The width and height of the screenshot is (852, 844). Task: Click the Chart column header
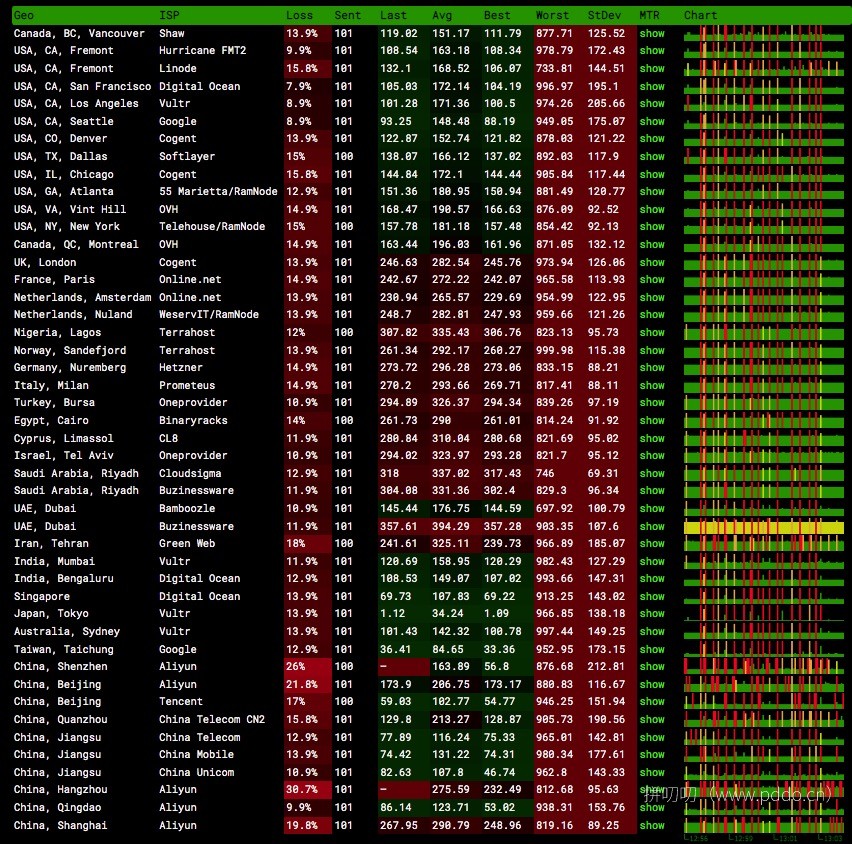coord(700,15)
